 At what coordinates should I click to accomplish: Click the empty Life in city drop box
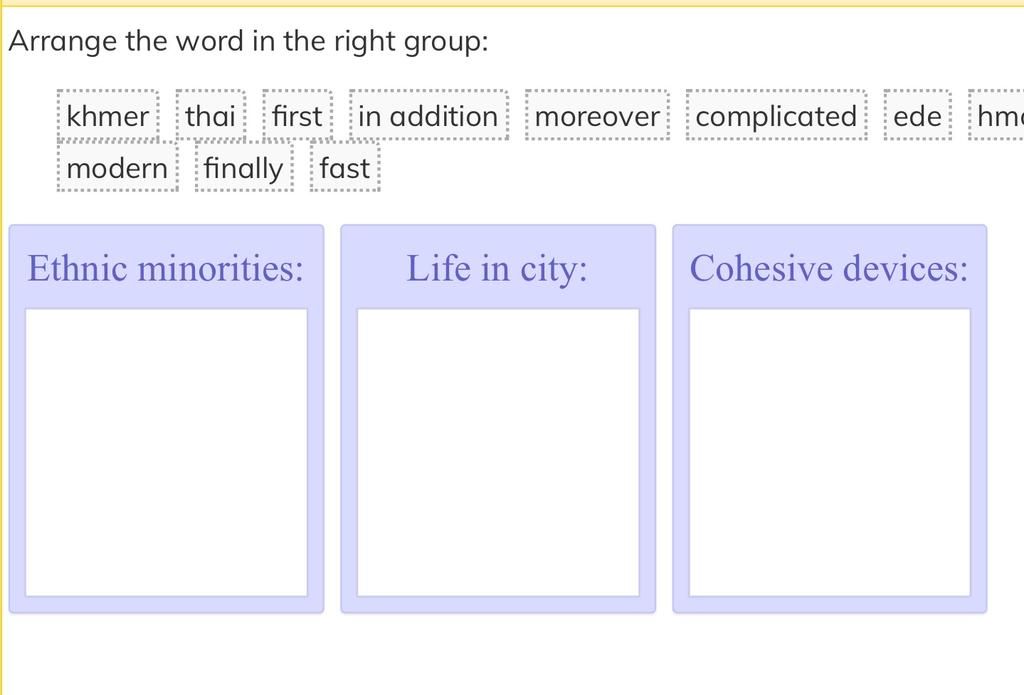coord(498,452)
